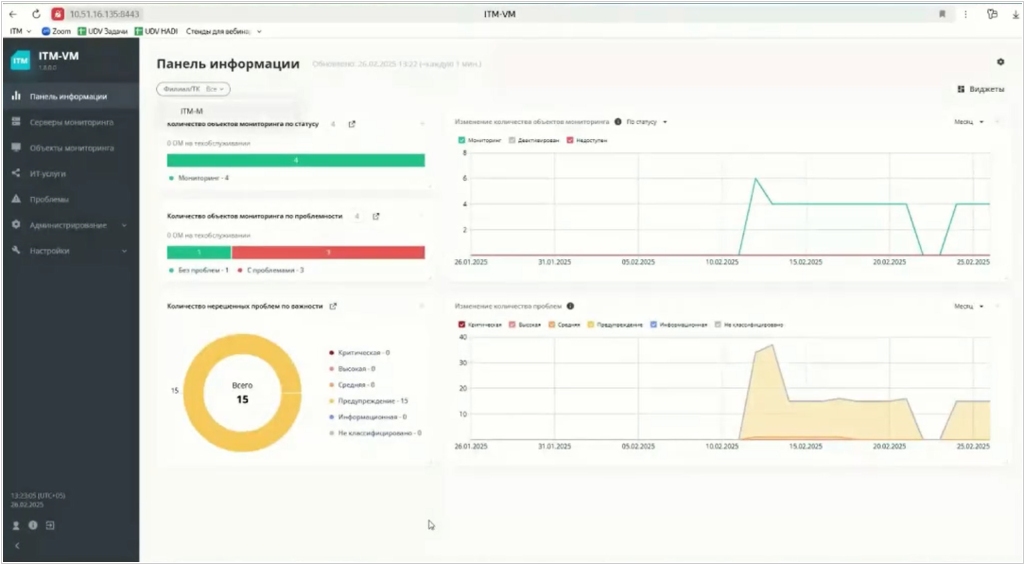Screen dimensions: 1024x564
Task: Click the Проблемы warning triangle icon
Action: [16, 199]
